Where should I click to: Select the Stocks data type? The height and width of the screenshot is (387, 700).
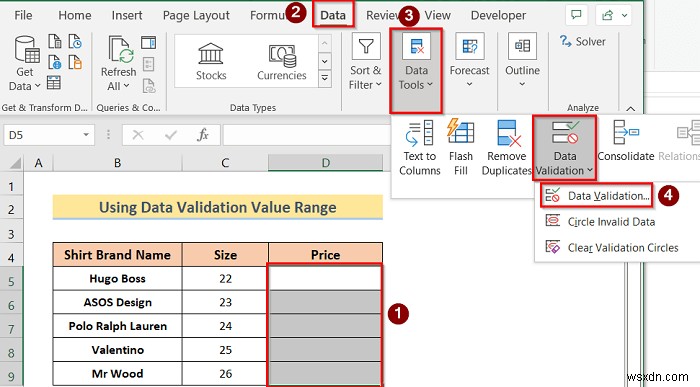pyautogui.click(x=211, y=62)
